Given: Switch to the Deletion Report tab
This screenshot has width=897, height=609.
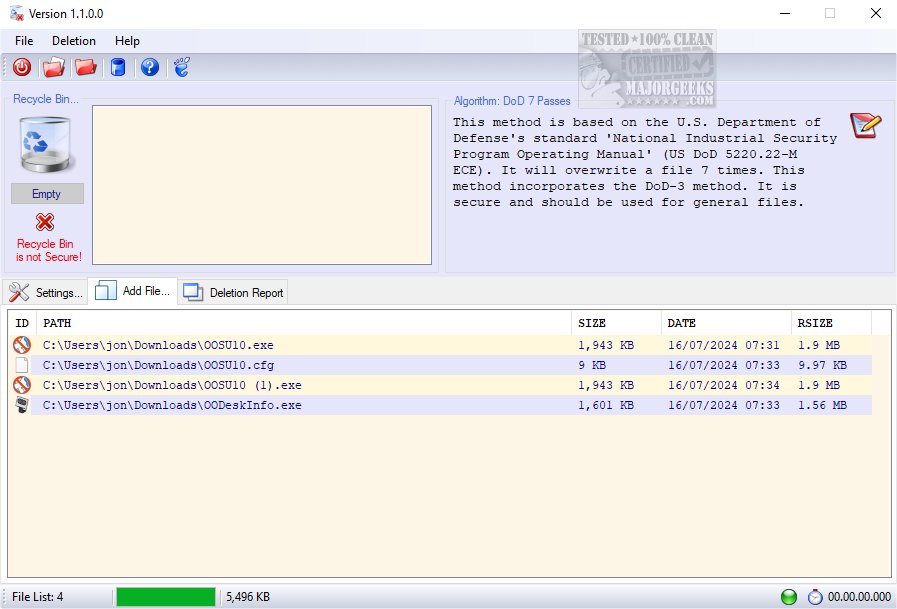Looking at the screenshot, I should coord(233,292).
